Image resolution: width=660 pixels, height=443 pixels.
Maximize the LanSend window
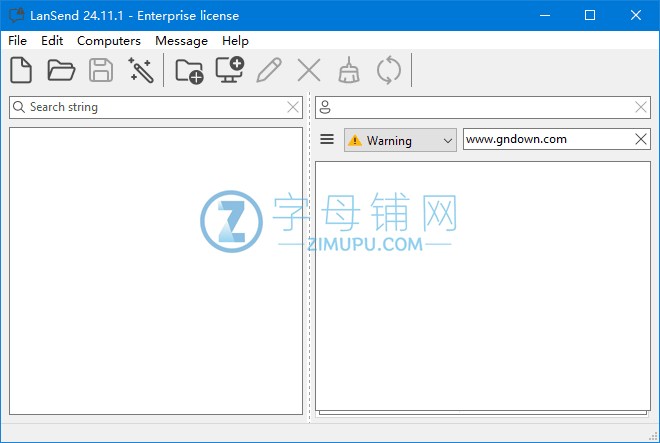[590, 16]
